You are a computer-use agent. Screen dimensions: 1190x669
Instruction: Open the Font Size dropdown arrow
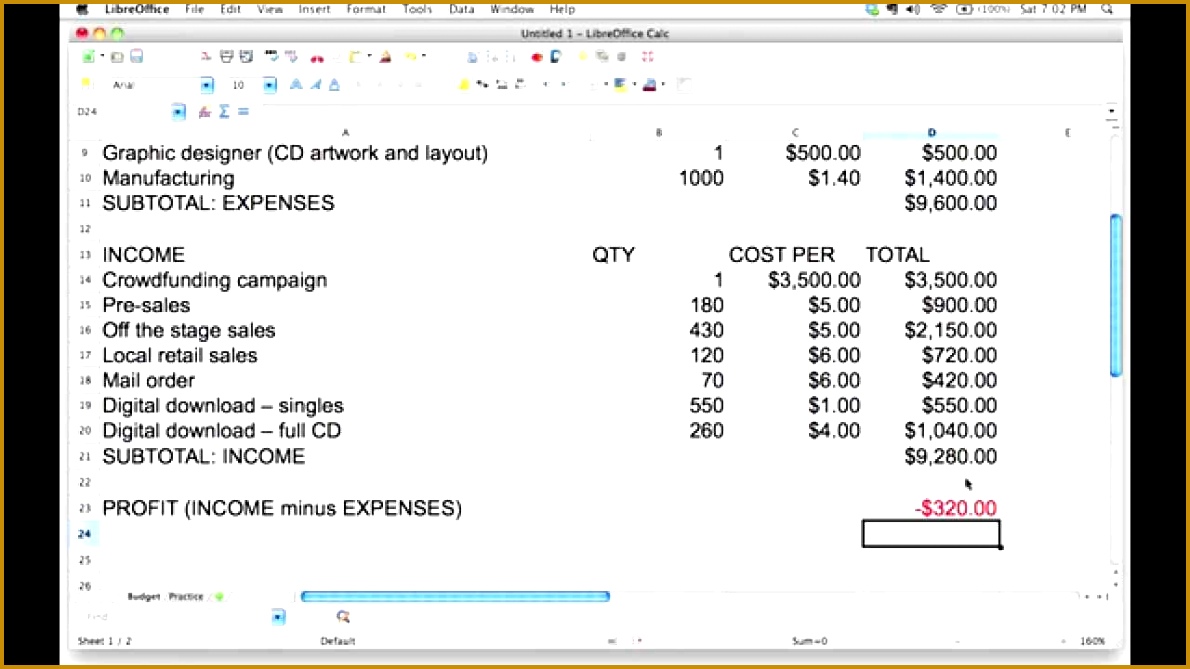tap(269, 85)
